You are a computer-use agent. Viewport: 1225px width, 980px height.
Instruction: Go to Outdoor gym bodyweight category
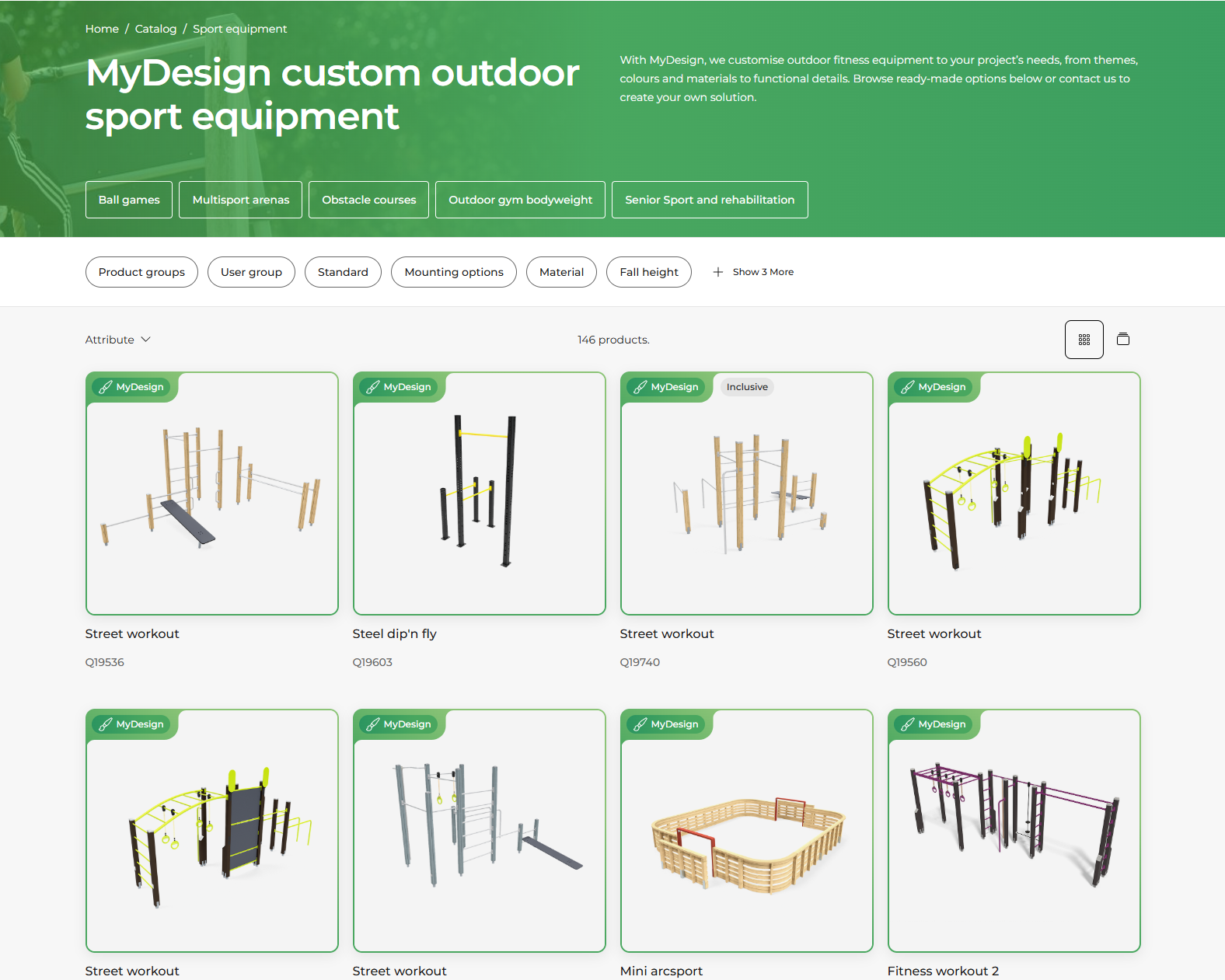coord(520,200)
